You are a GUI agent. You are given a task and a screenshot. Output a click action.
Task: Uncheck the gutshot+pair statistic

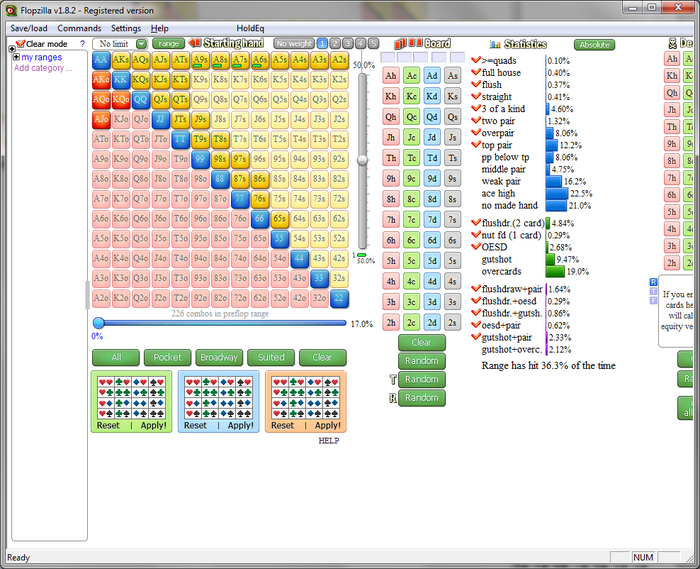(476, 337)
